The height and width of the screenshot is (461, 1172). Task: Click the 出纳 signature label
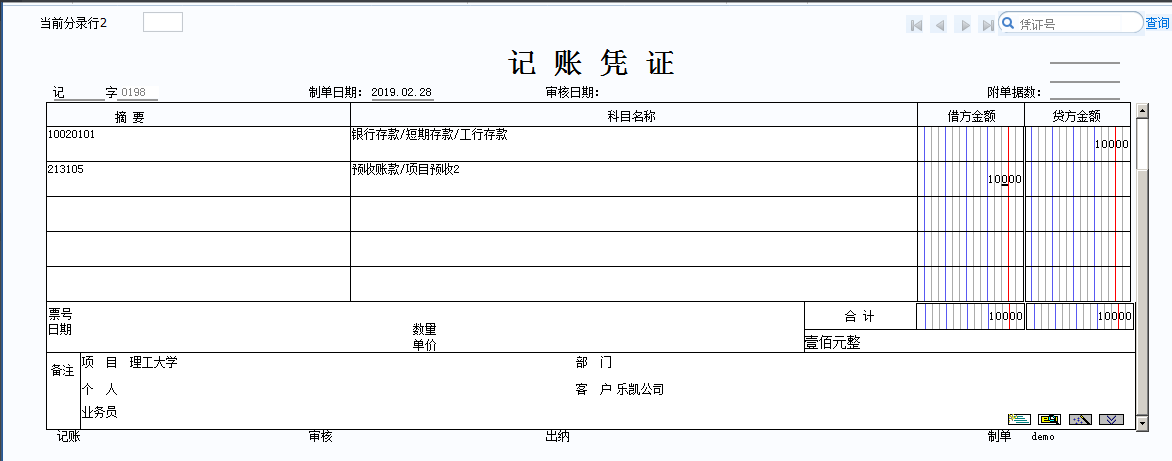(x=558, y=436)
